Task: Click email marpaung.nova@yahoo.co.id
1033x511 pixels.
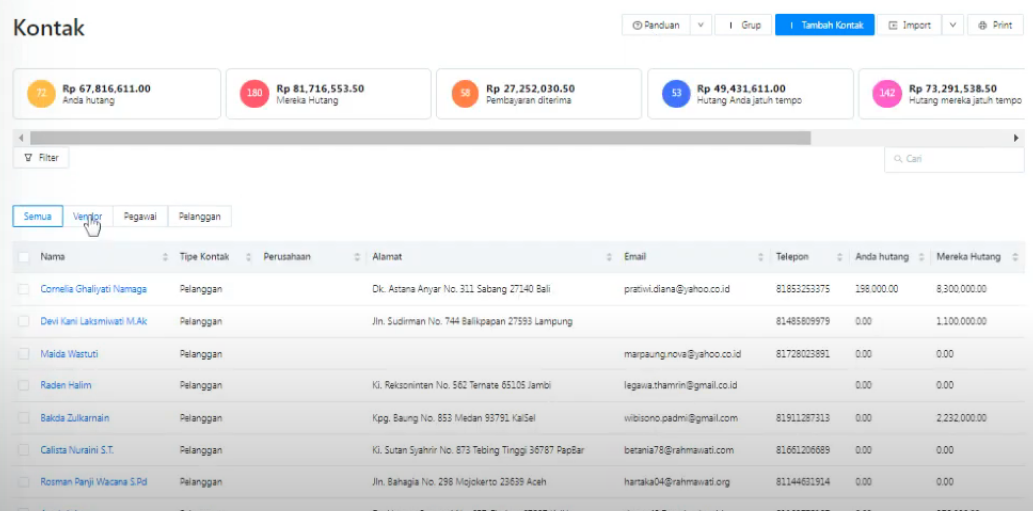Action: (x=683, y=354)
